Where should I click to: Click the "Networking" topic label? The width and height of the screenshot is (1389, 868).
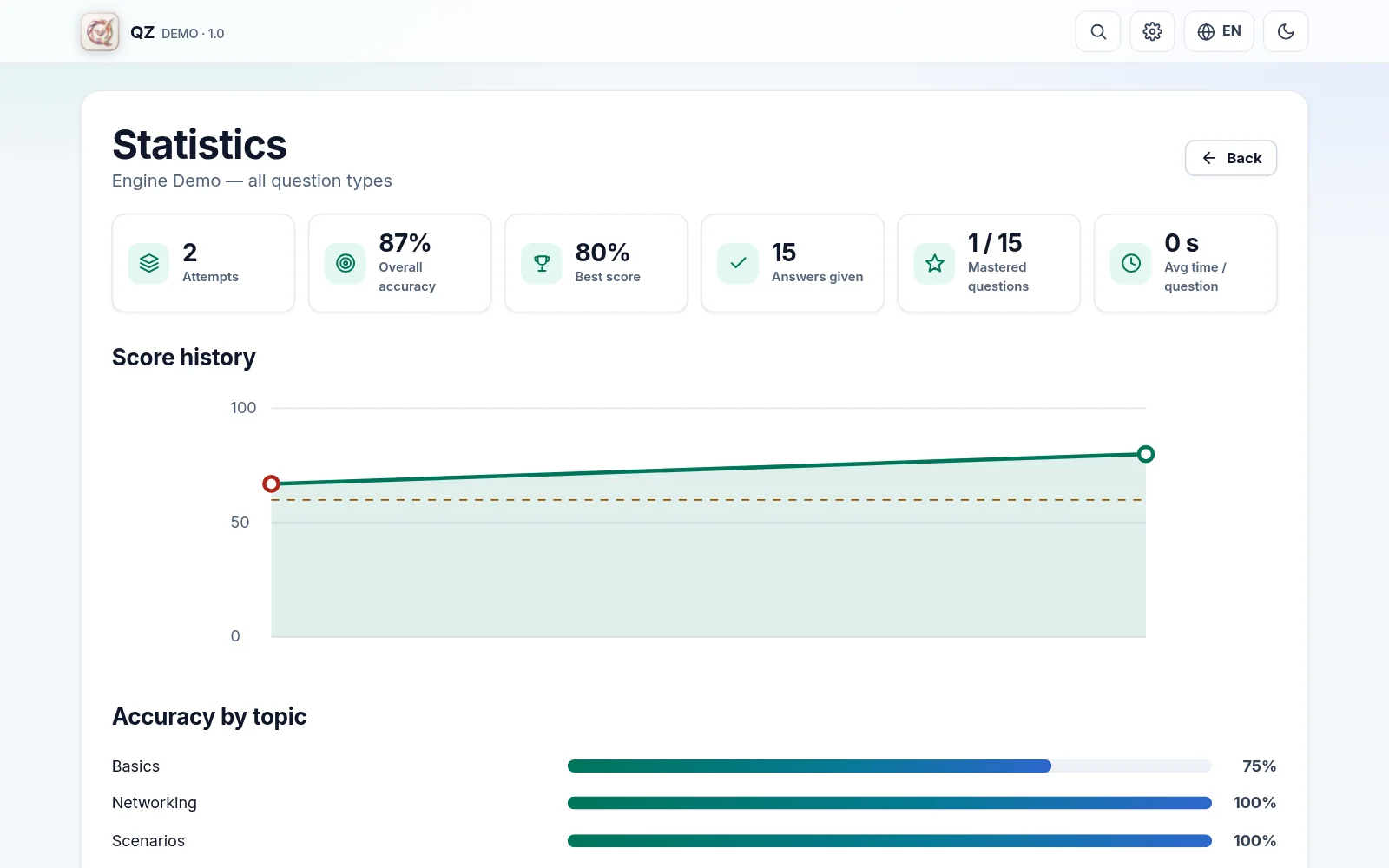click(x=155, y=803)
